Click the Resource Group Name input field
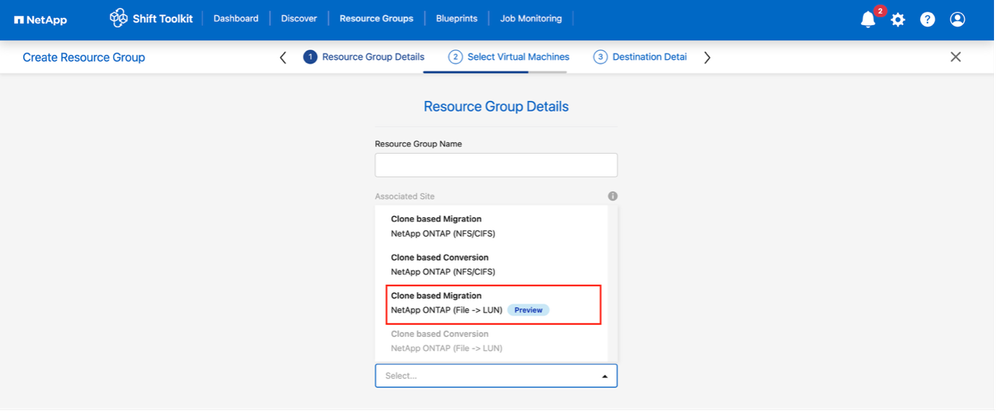The height and width of the screenshot is (412, 999). 496,165
